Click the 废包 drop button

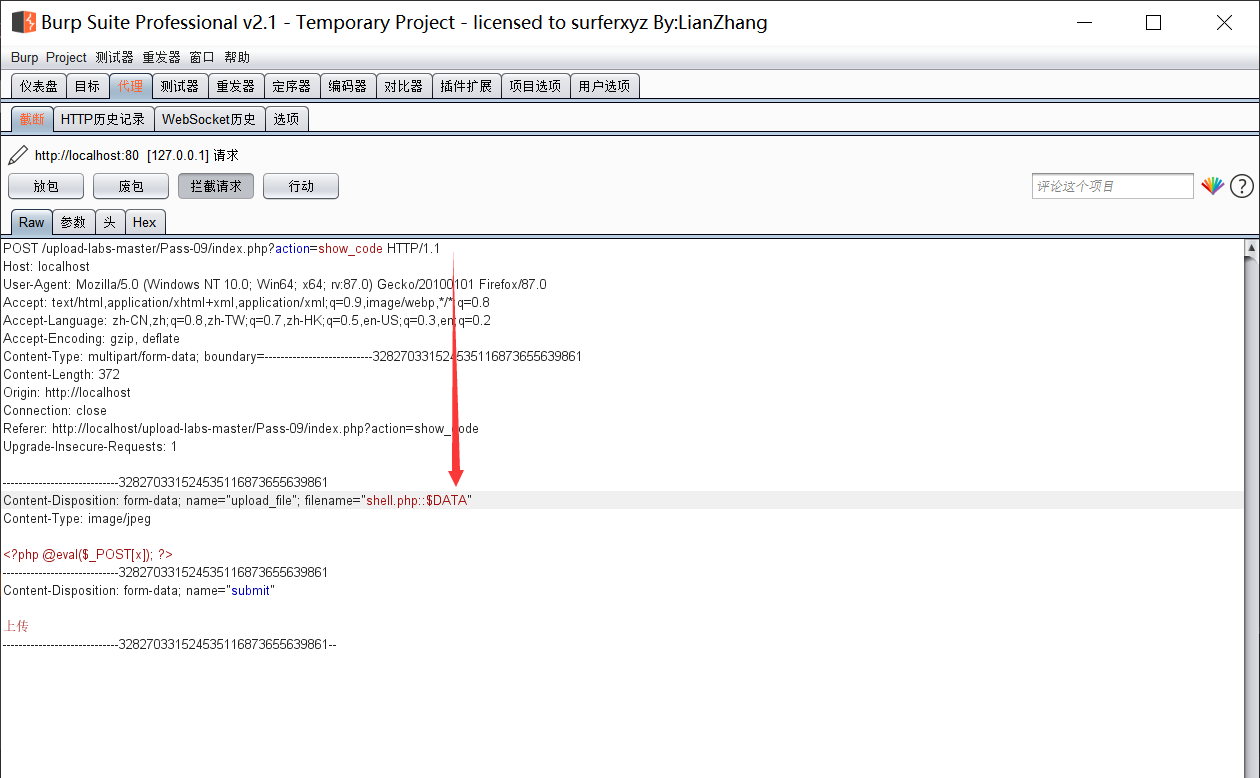click(x=131, y=186)
